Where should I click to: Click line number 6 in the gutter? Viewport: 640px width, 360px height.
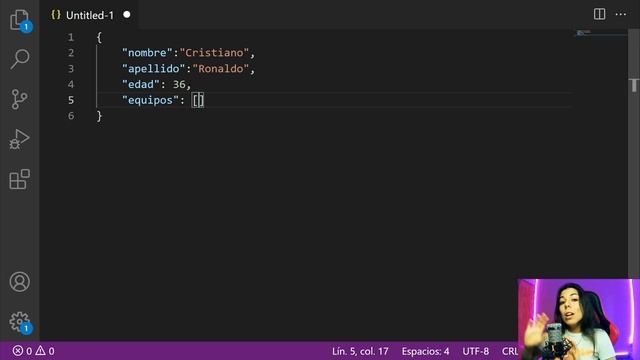tap(71, 116)
